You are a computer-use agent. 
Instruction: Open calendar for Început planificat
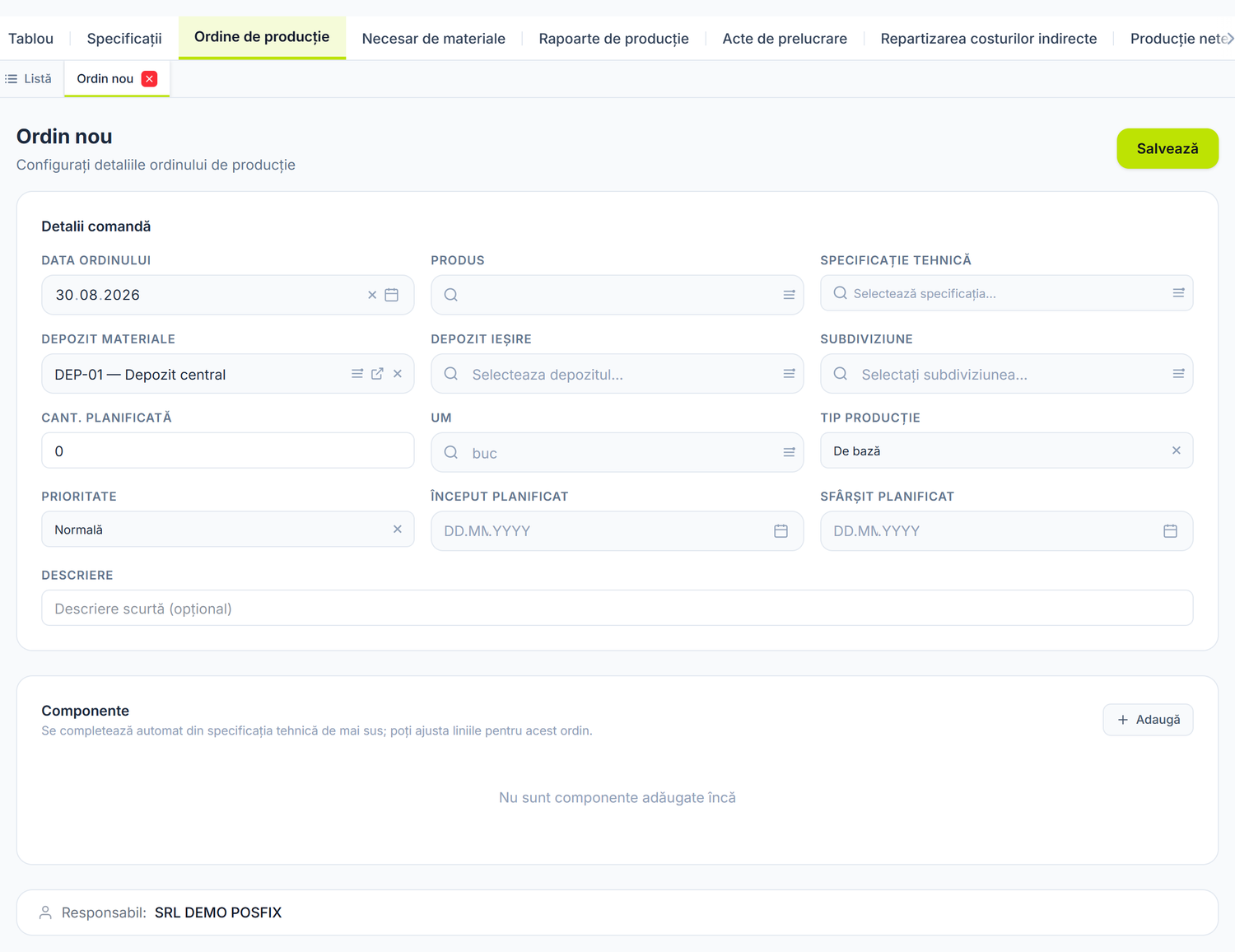click(x=781, y=531)
